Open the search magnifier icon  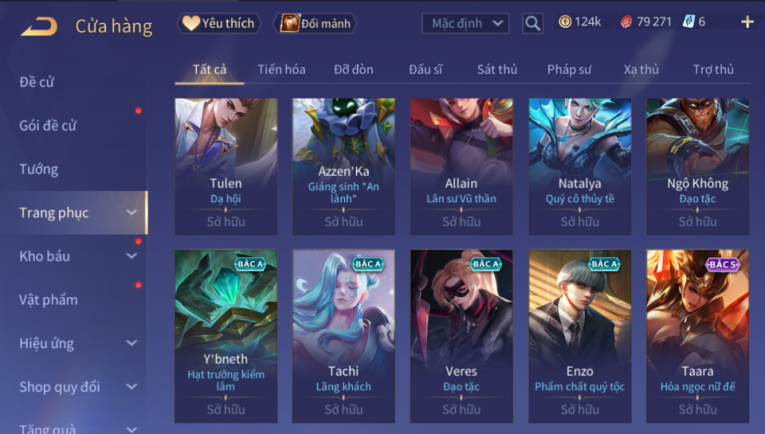pyautogui.click(x=533, y=23)
